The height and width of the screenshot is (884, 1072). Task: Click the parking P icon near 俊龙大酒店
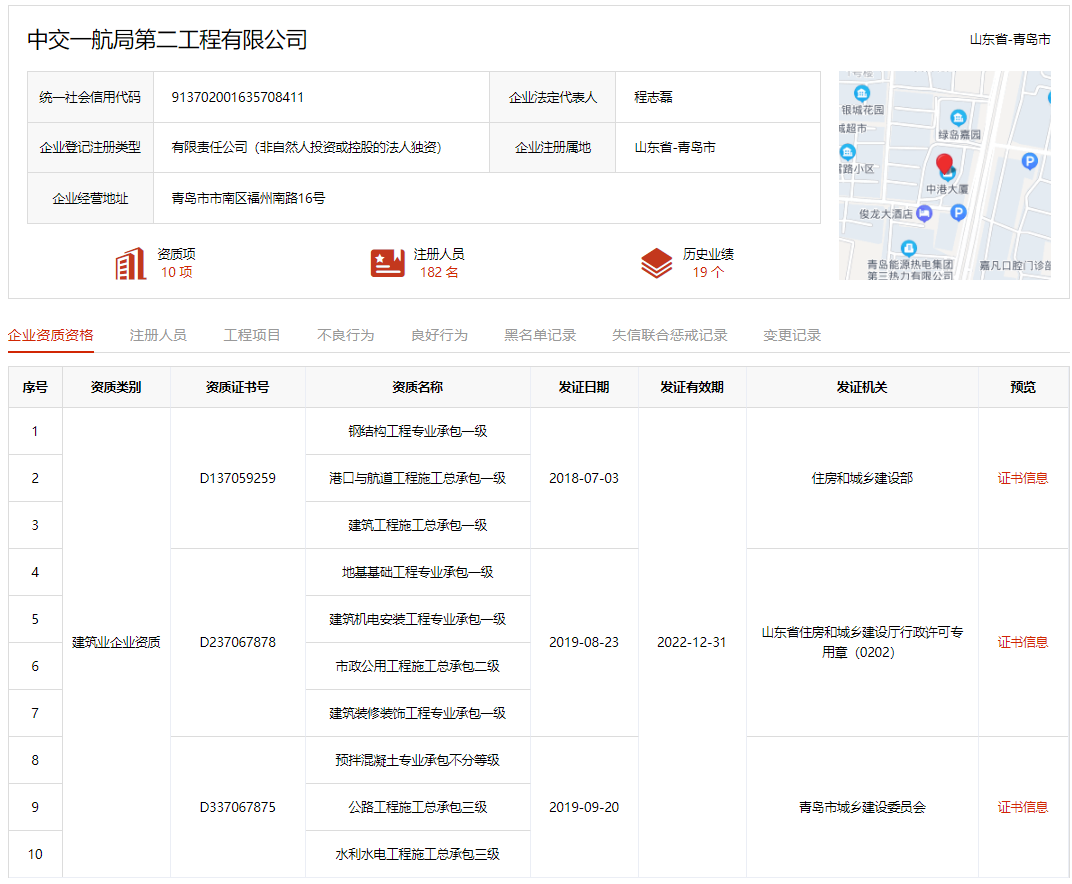point(958,212)
